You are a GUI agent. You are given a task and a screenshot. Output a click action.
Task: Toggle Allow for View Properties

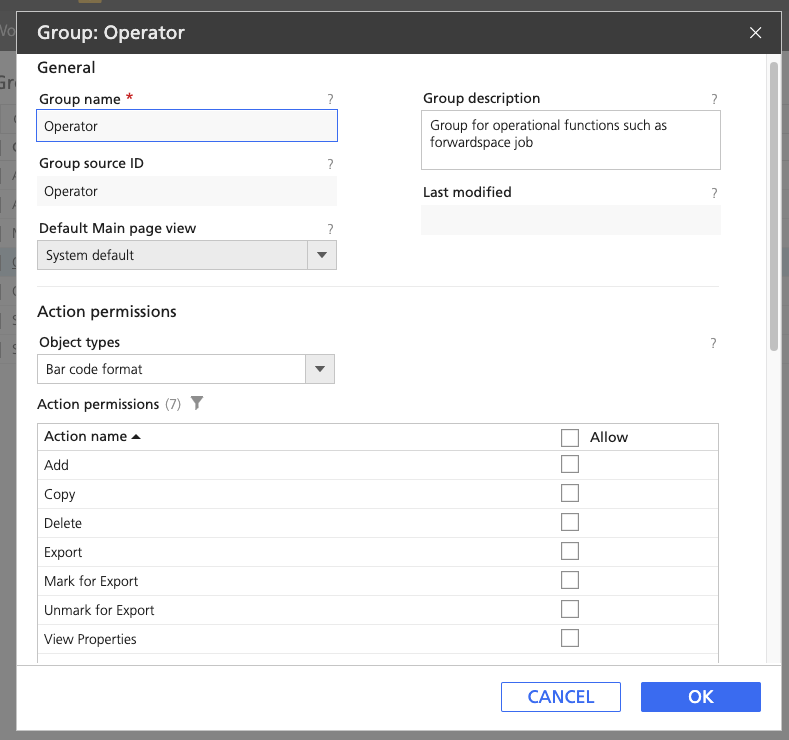[570, 638]
